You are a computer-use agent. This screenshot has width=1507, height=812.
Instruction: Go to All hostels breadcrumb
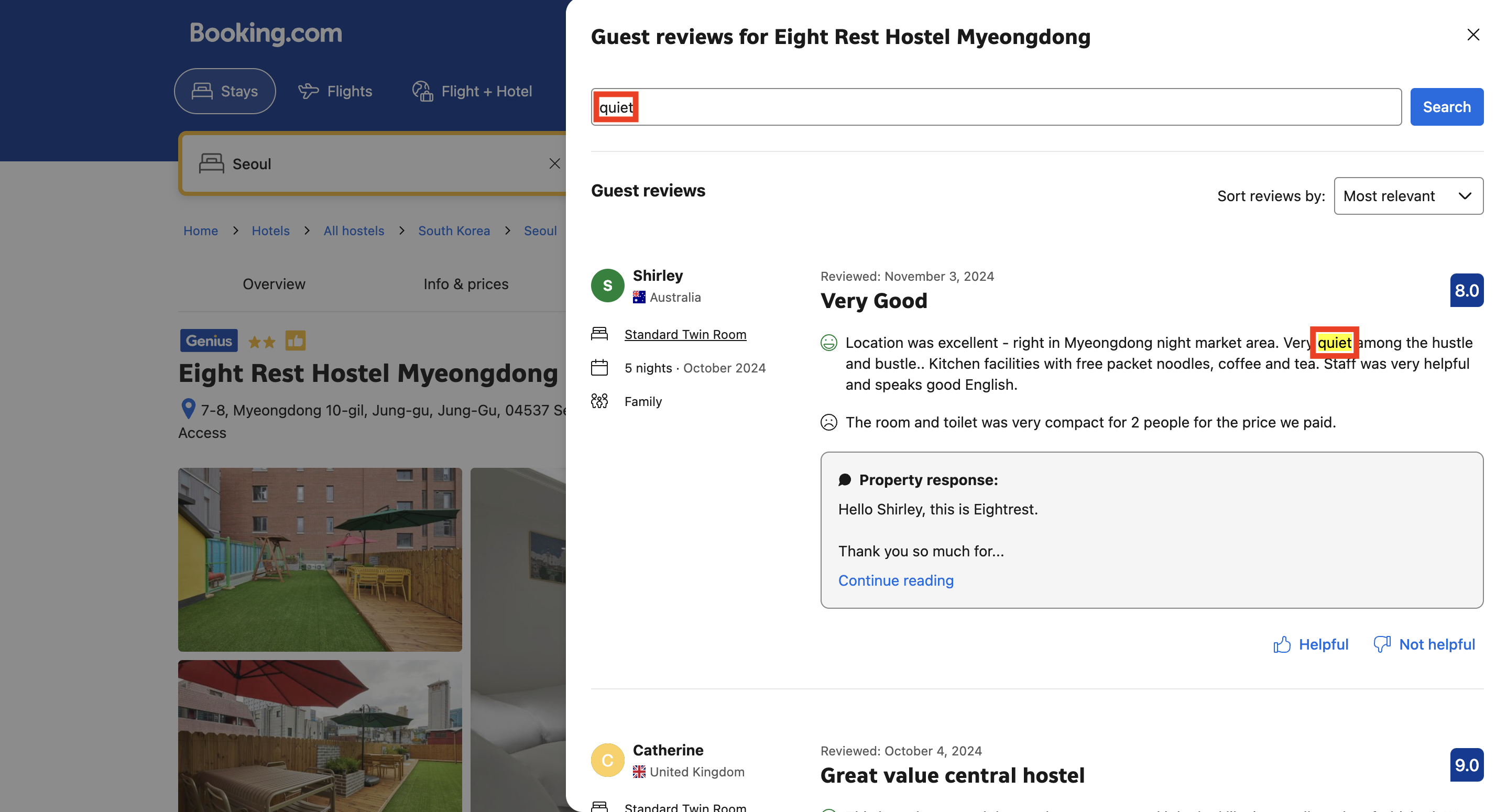(x=353, y=231)
